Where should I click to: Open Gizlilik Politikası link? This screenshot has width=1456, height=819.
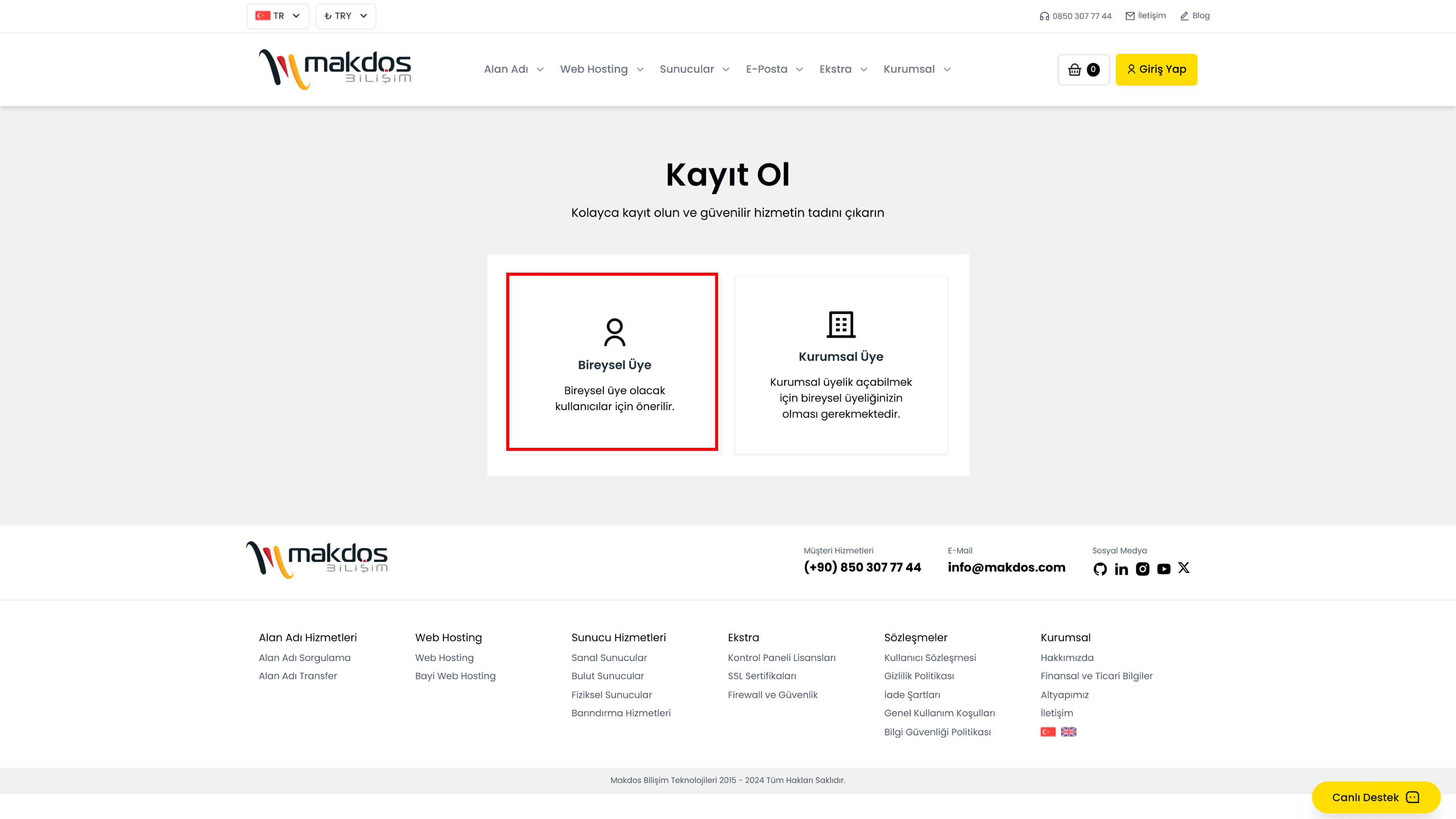tap(919, 676)
